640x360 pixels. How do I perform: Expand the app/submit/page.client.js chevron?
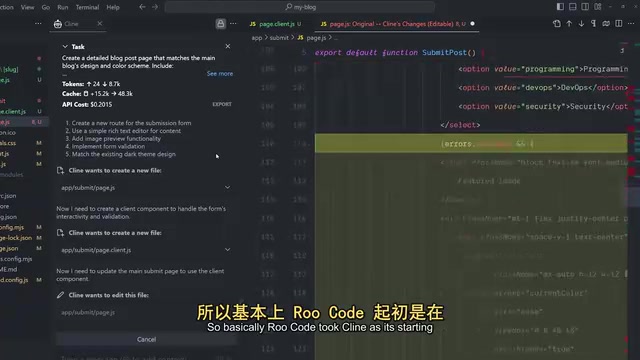pyautogui.click(x=227, y=249)
